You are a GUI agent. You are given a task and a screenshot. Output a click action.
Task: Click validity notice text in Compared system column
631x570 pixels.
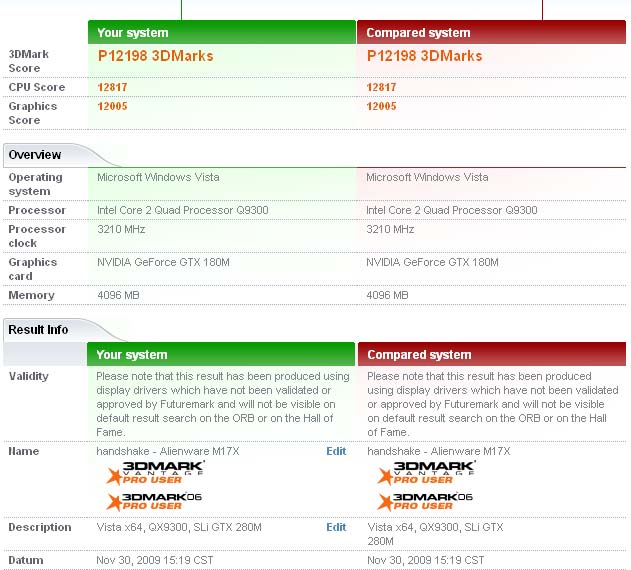pyautogui.click(x=493, y=404)
